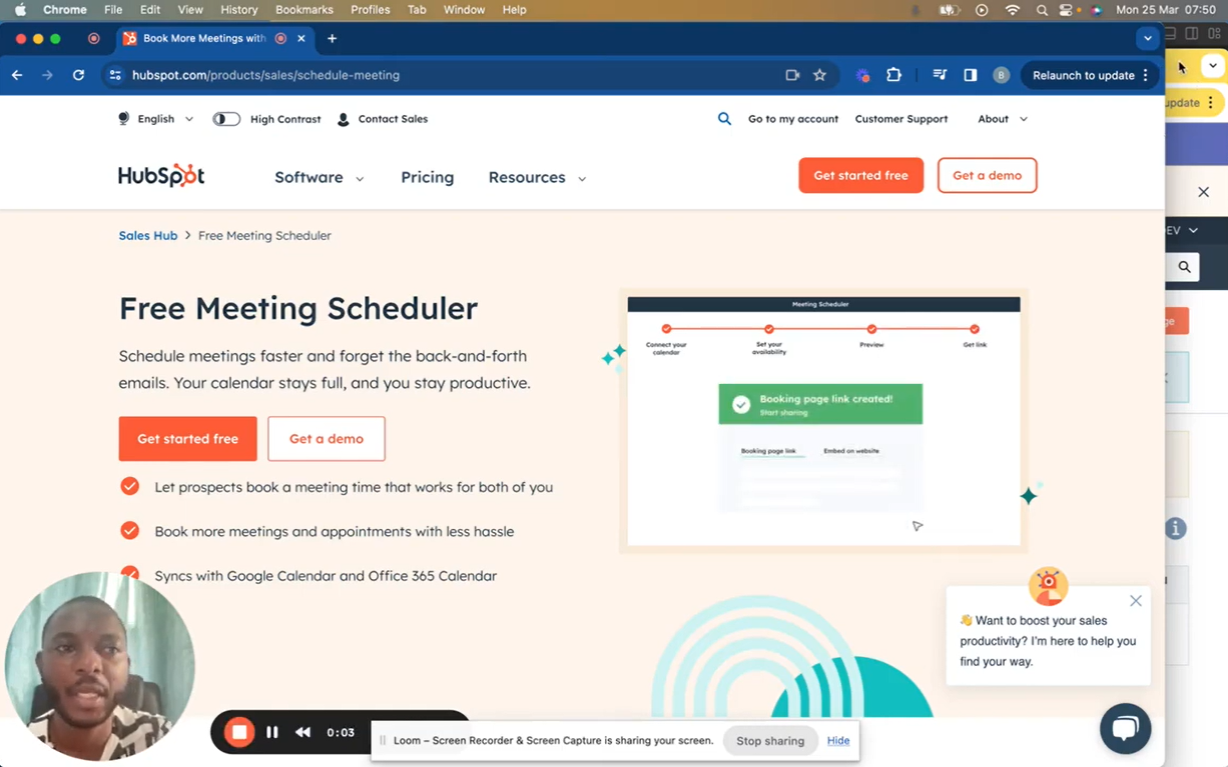Click site info icon in address bar
The image size is (1228, 767).
(115, 75)
